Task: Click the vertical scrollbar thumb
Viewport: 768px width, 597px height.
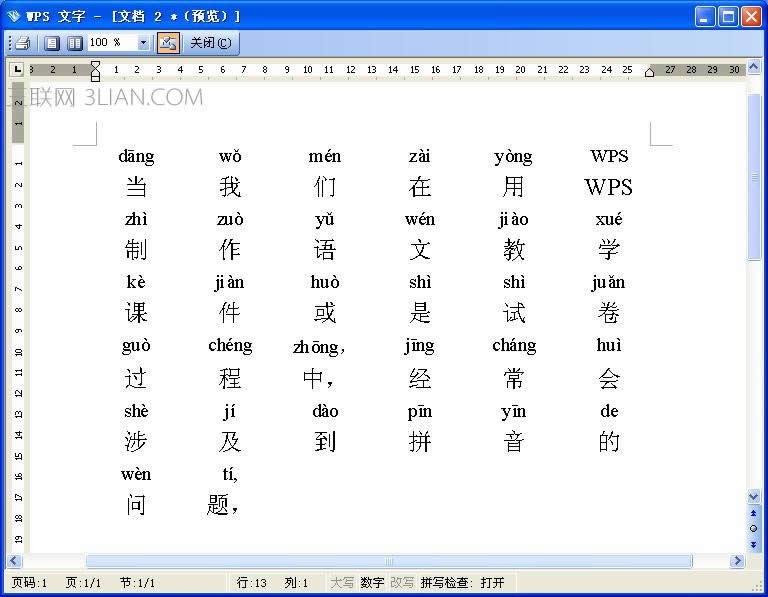Action: [x=754, y=176]
